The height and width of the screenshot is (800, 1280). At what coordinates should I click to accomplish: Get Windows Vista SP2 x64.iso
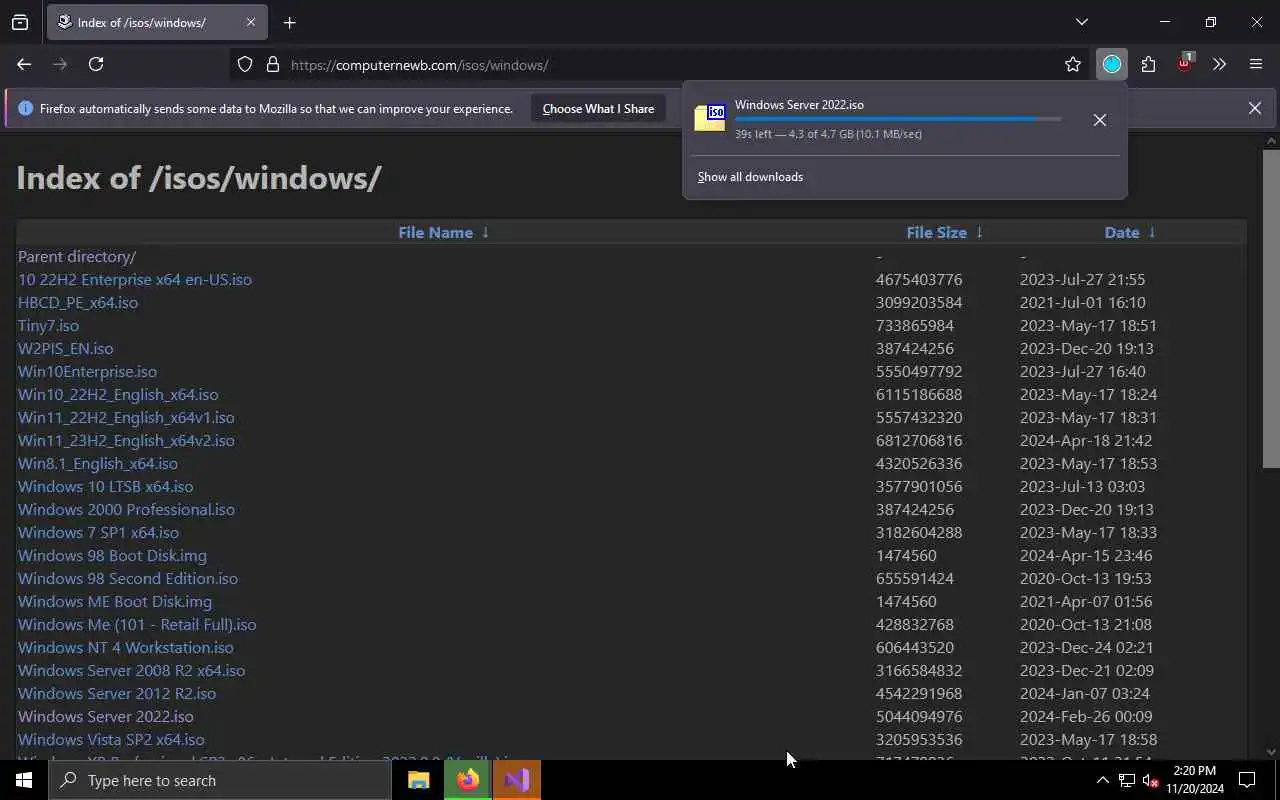coord(111,740)
